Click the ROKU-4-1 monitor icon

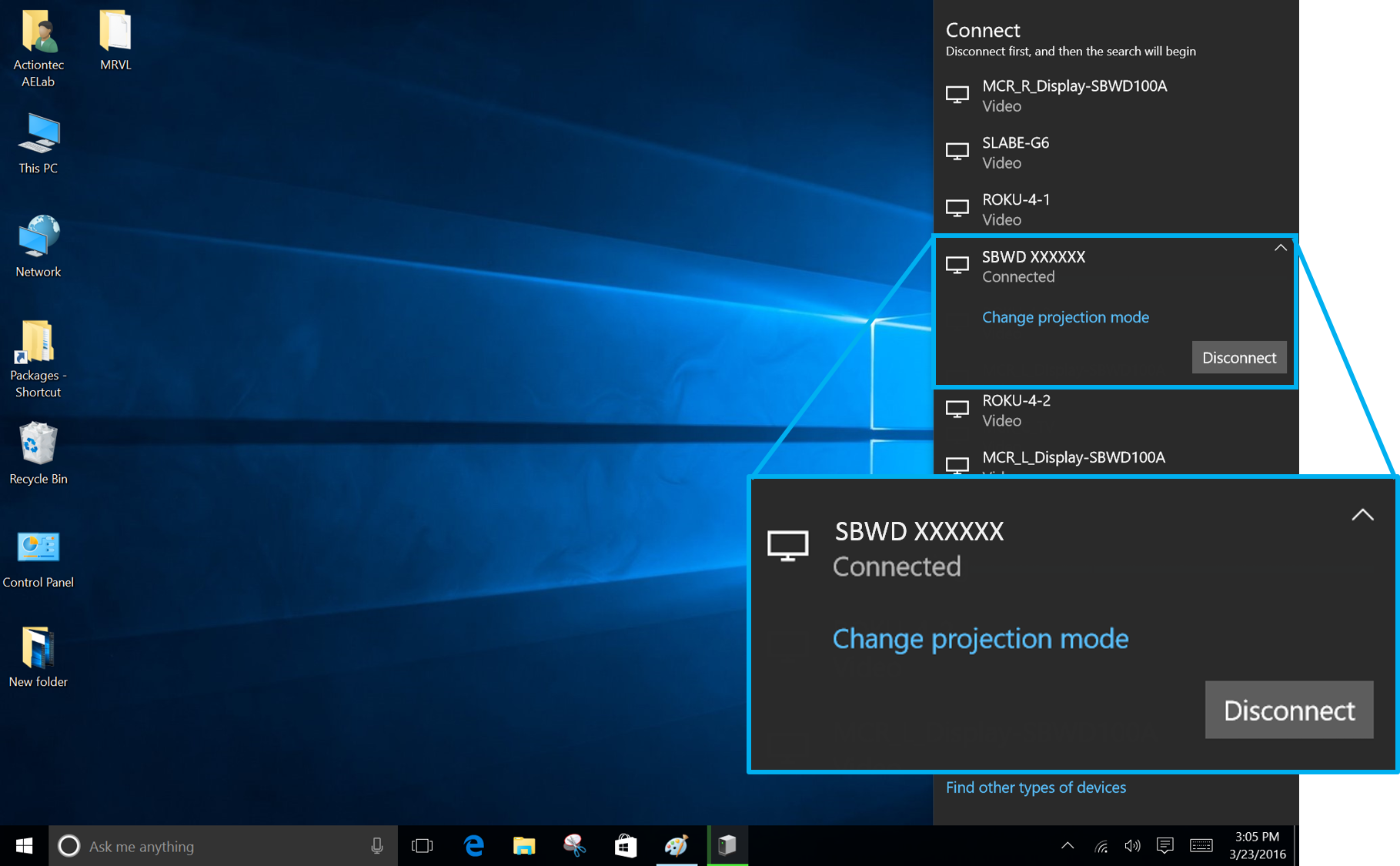(x=957, y=209)
